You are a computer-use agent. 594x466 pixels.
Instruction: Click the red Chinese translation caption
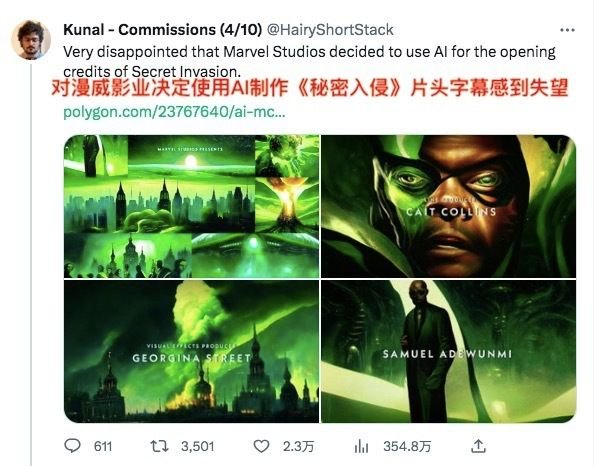point(310,89)
